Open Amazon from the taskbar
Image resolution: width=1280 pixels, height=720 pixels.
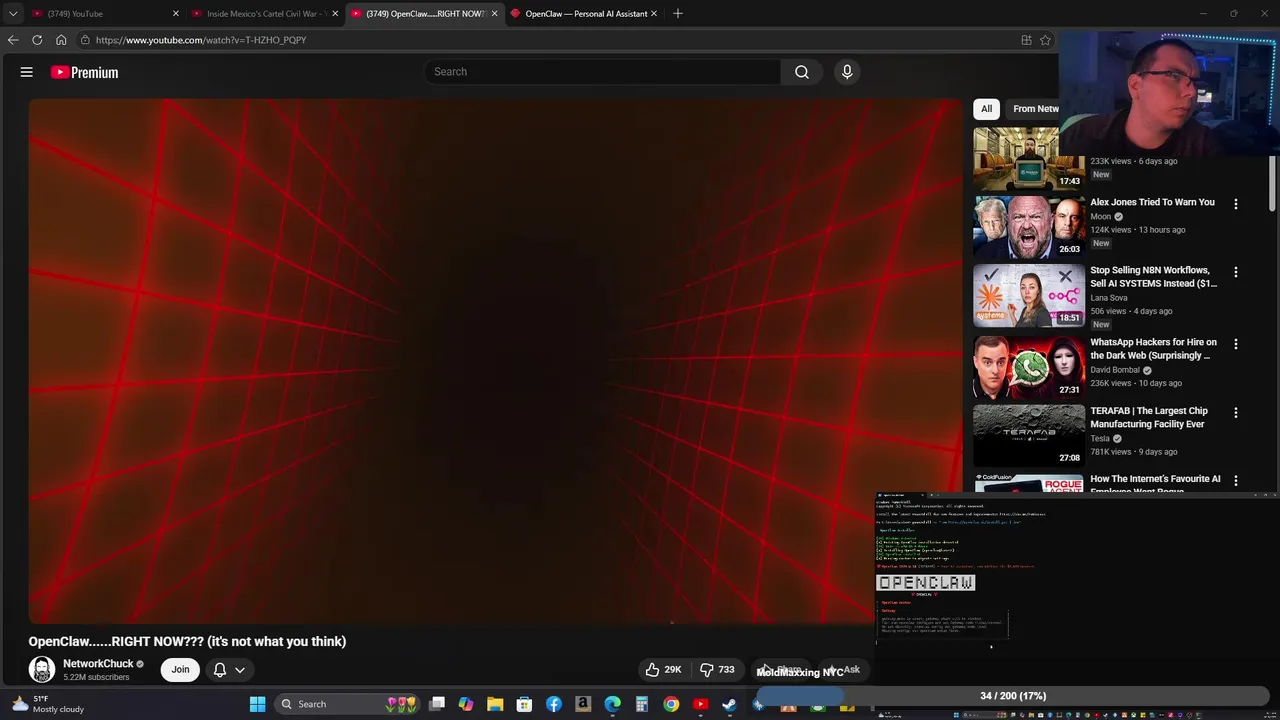[x=583, y=704]
